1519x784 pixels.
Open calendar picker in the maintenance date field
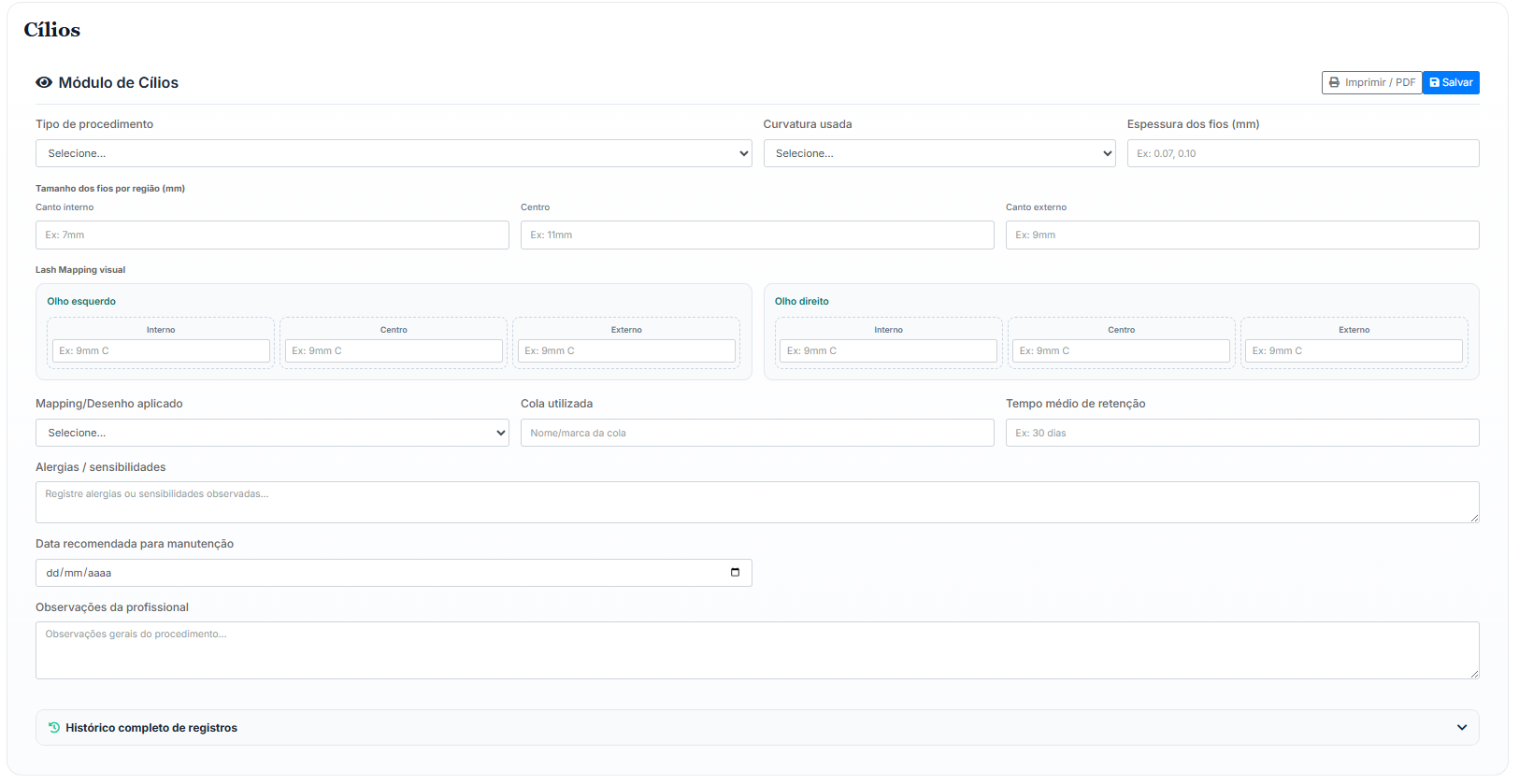tap(735, 572)
